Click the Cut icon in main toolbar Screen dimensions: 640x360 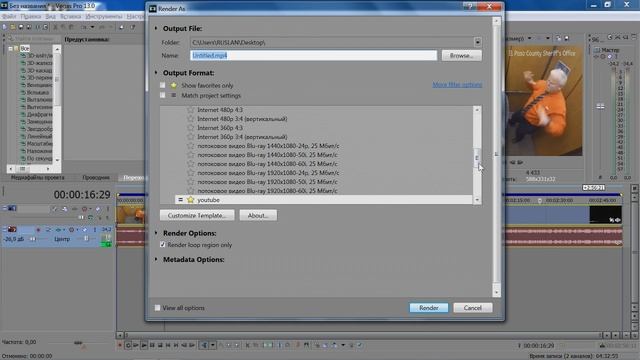56,27
